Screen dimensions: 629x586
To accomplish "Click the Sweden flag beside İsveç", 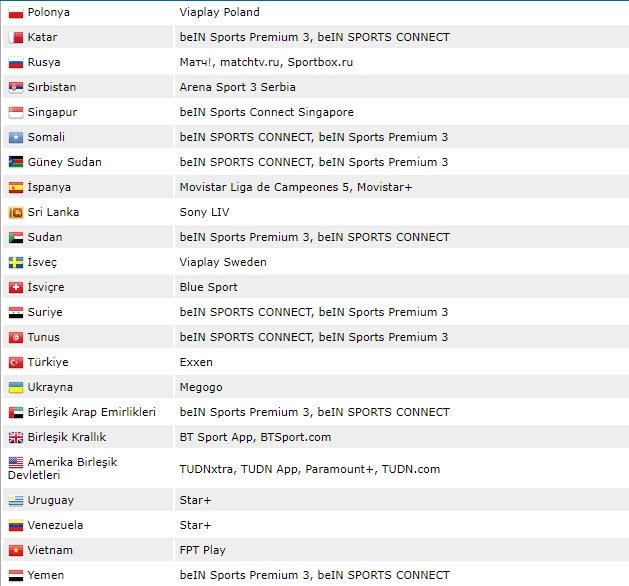I will (15, 262).
